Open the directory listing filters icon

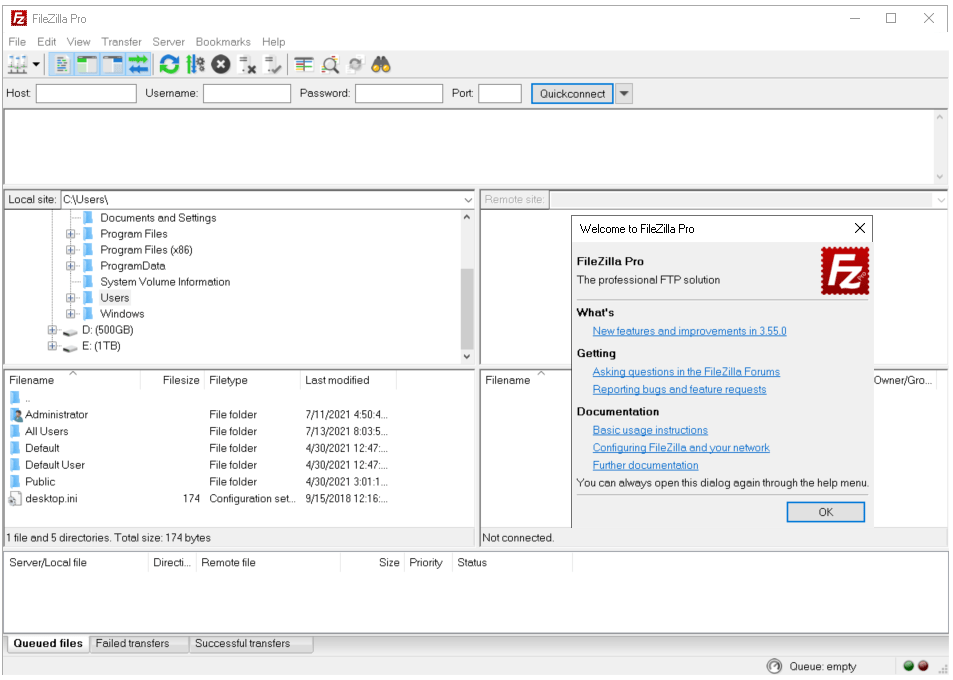coord(304,65)
